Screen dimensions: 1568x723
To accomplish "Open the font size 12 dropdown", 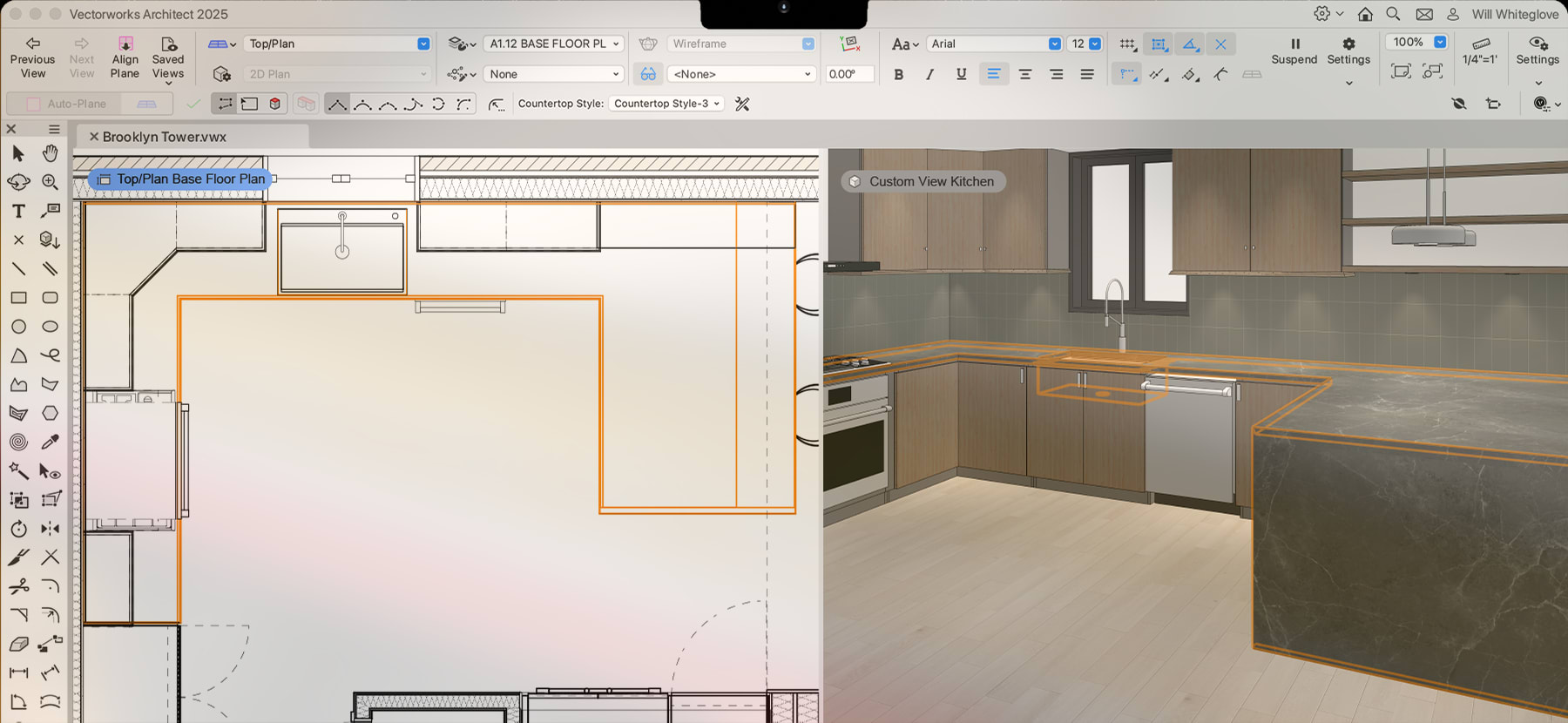I will click(x=1085, y=44).
